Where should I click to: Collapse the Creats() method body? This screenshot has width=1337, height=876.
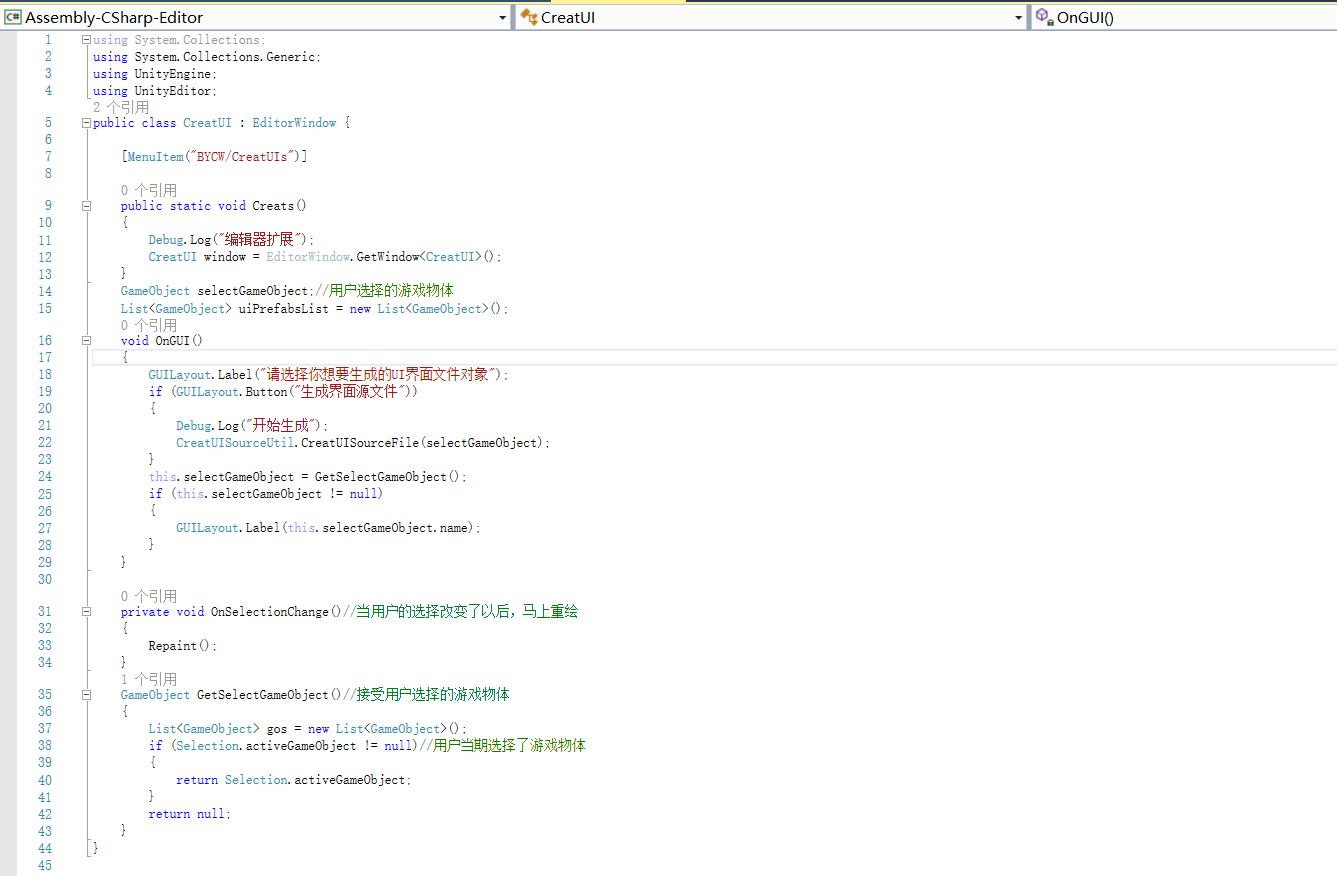point(86,206)
